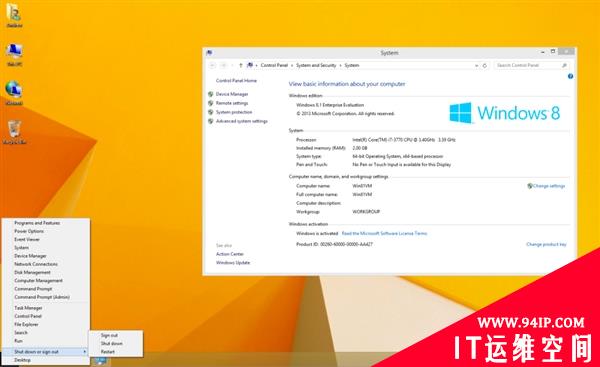Choose Restart in the submenu
The height and width of the screenshot is (367, 600).
tap(108, 352)
